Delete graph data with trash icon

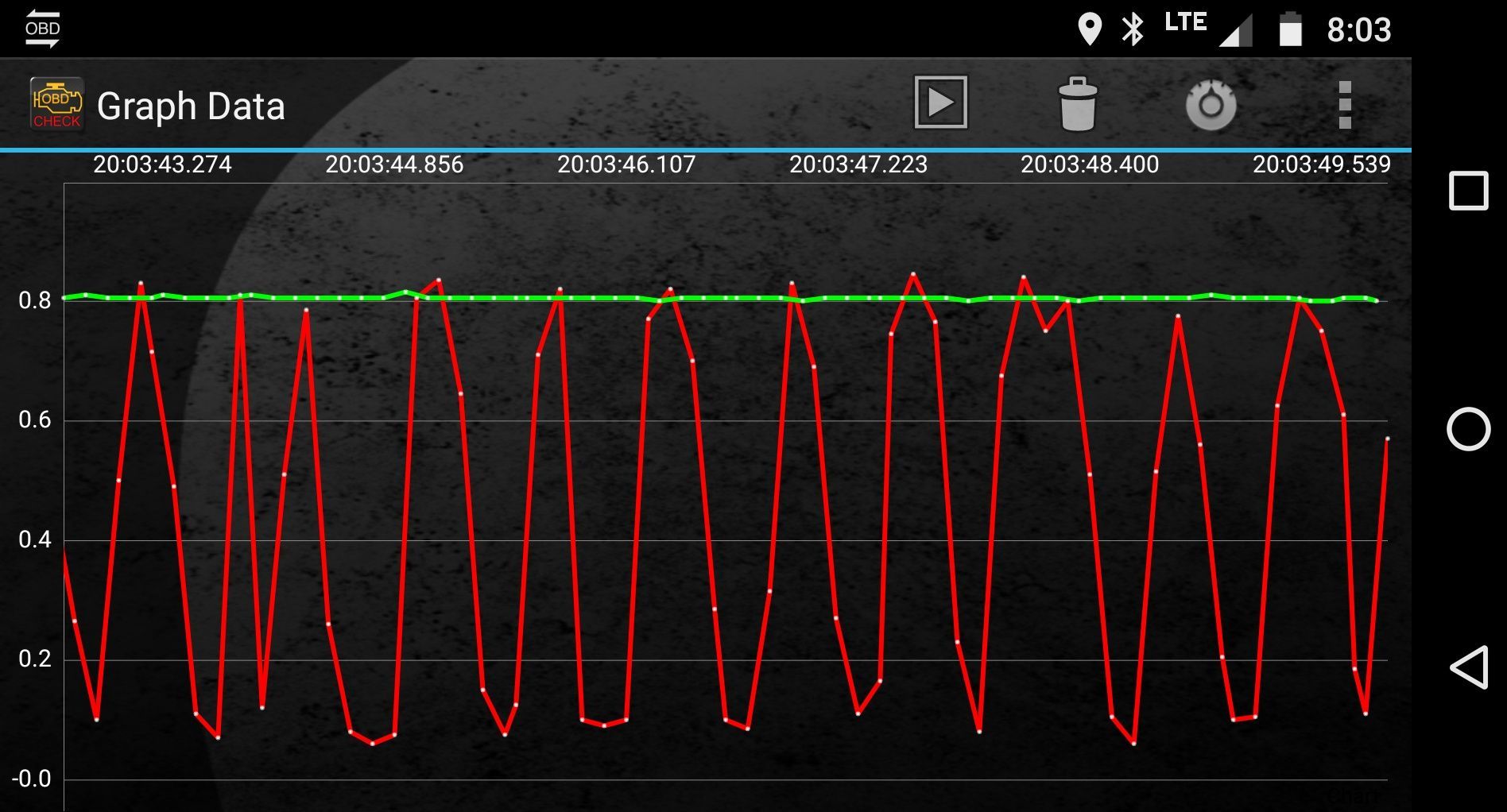click(1078, 104)
